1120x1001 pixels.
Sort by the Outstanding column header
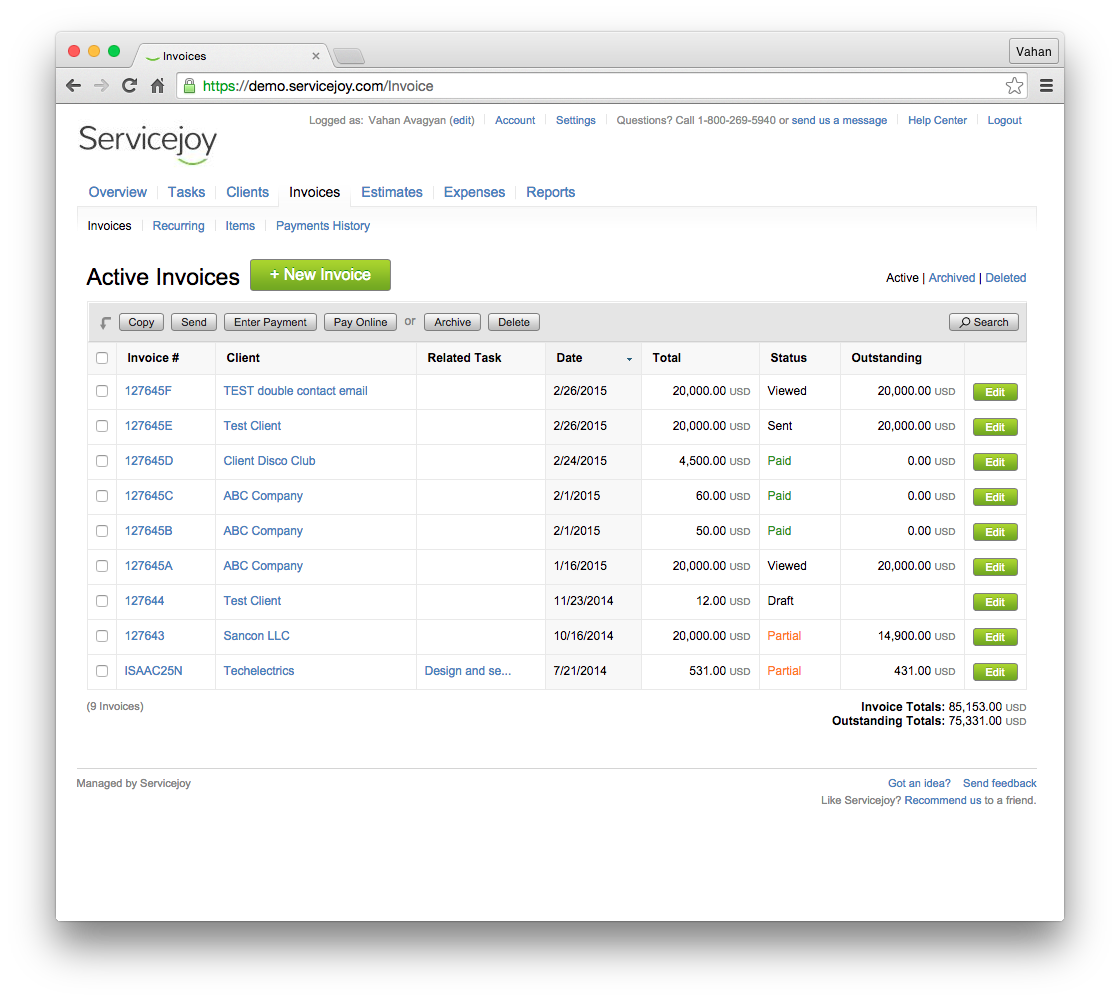[x=886, y=358]
